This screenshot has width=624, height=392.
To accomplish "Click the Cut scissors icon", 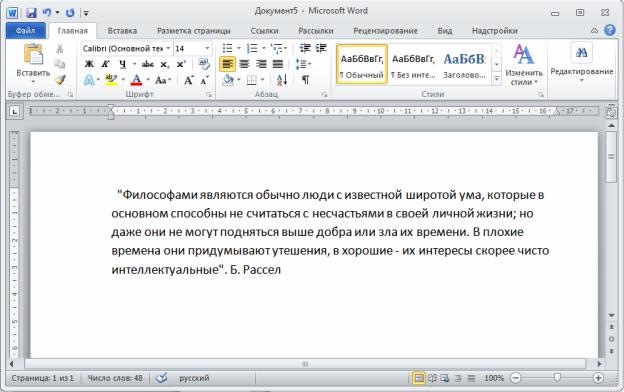I will (60, 49).
